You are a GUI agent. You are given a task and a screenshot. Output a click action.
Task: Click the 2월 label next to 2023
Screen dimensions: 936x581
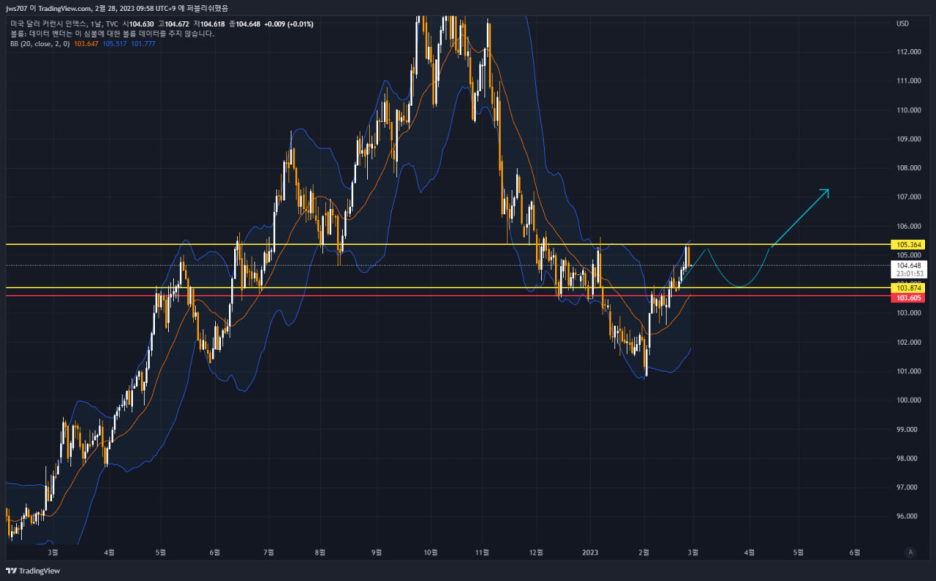(644, 552)
